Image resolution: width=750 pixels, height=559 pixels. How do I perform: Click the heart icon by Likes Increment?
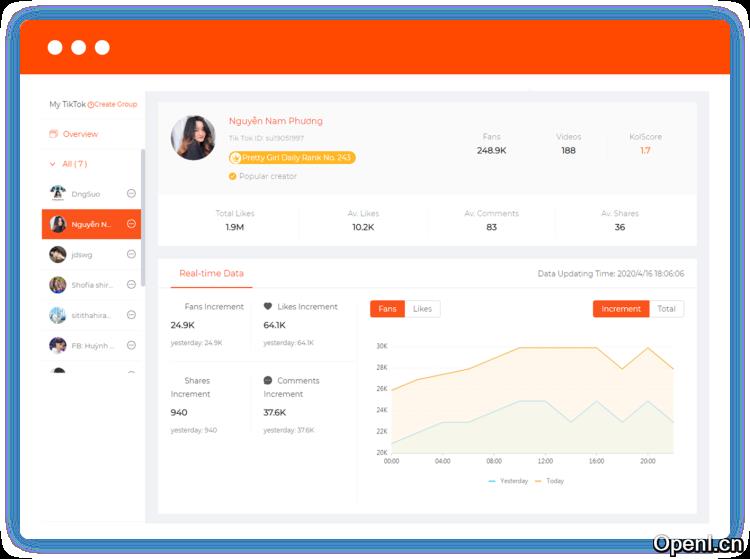(x=268, y=307)
